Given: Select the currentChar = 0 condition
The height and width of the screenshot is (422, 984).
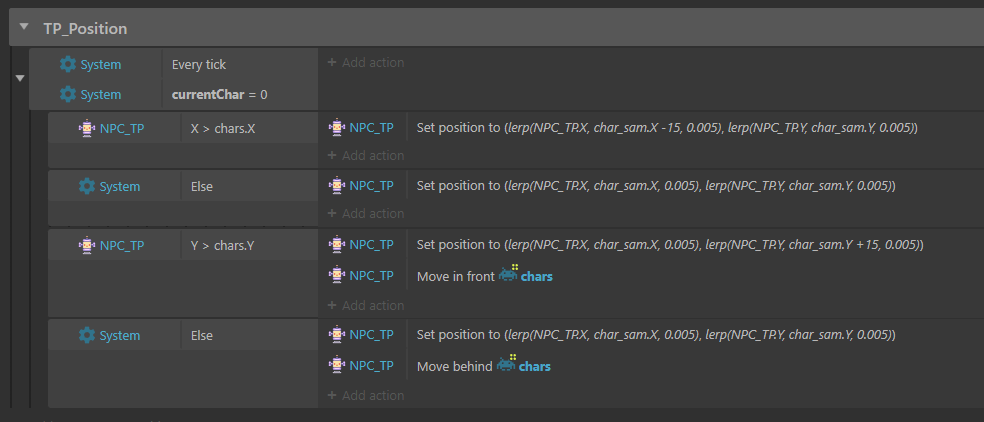Looking at the screenshot, I should tap(220, 95).
